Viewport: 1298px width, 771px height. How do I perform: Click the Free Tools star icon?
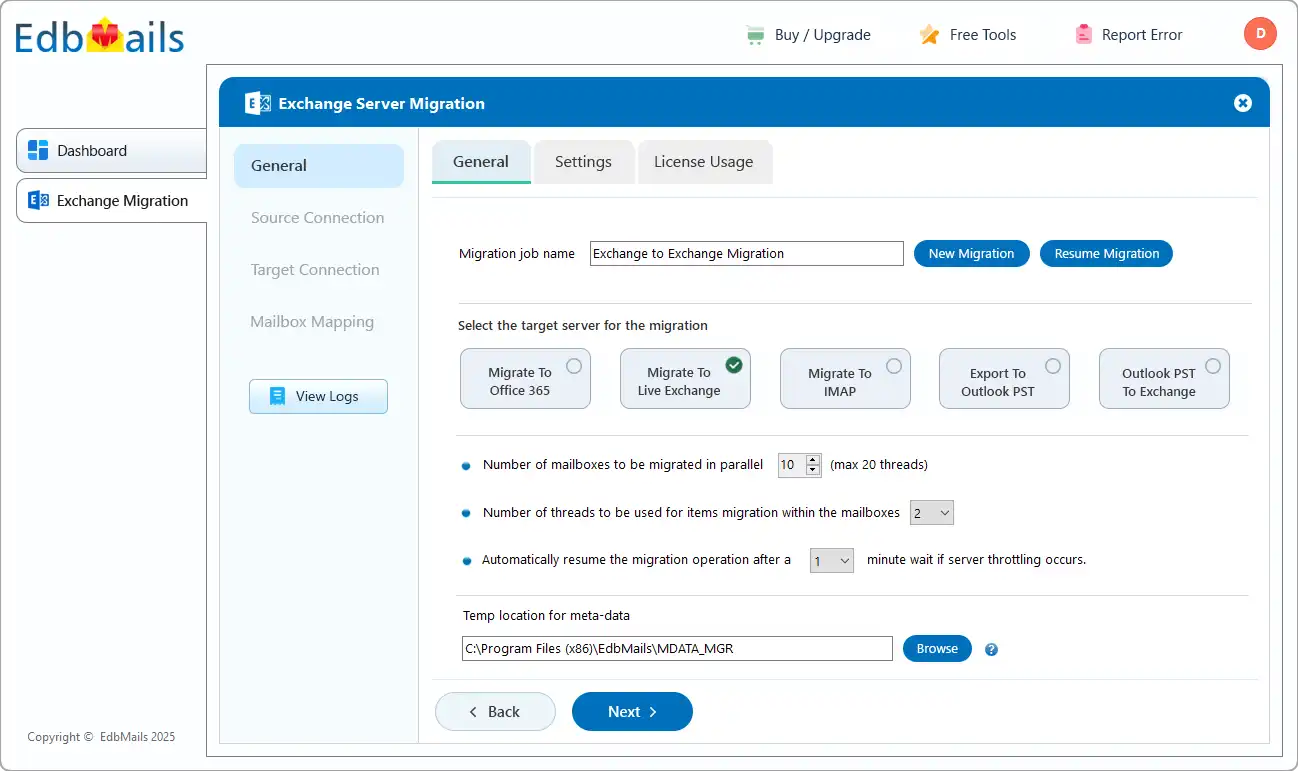[x=929, y=35]
